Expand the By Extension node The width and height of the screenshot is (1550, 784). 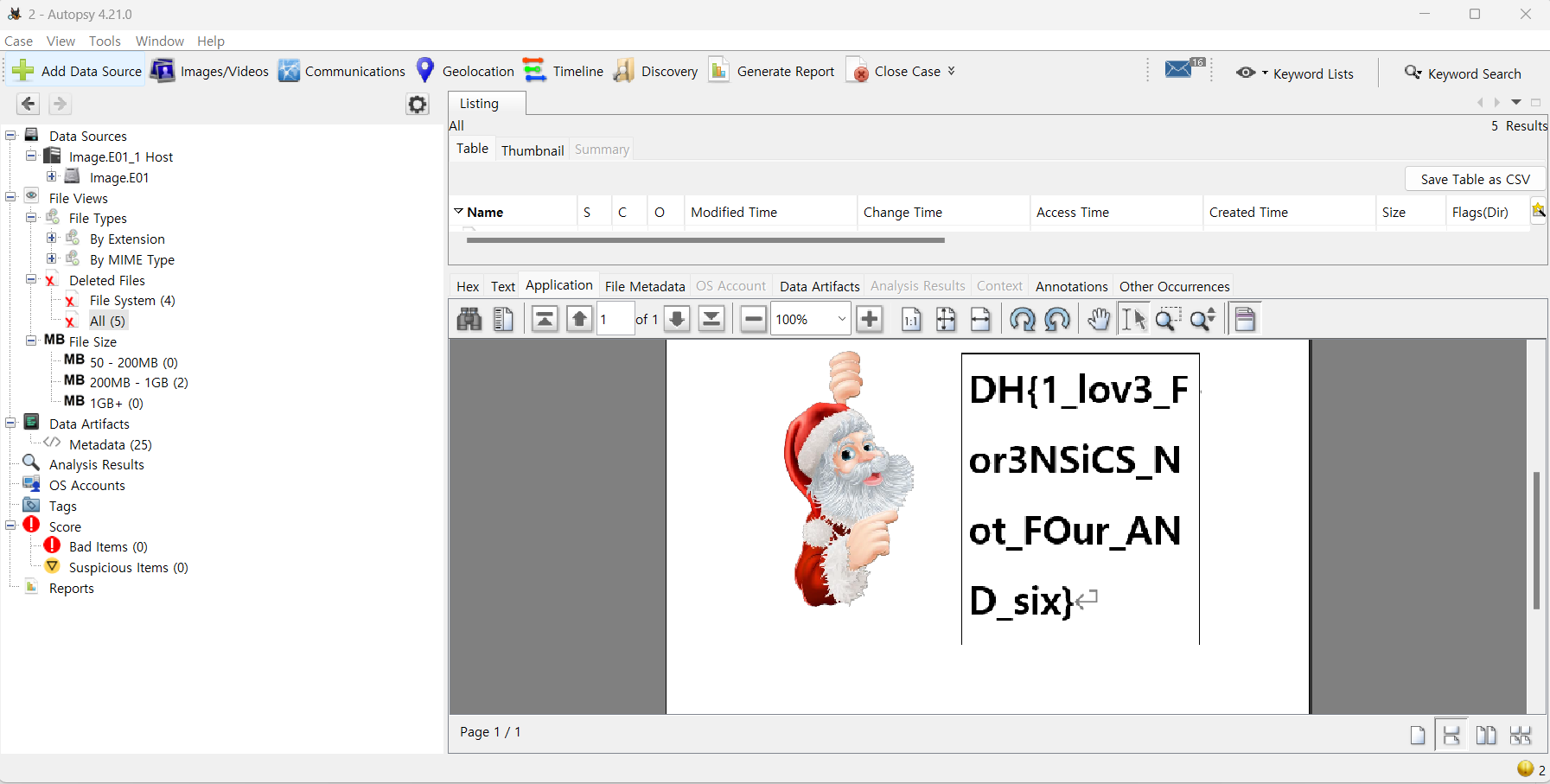pos(52,238)
